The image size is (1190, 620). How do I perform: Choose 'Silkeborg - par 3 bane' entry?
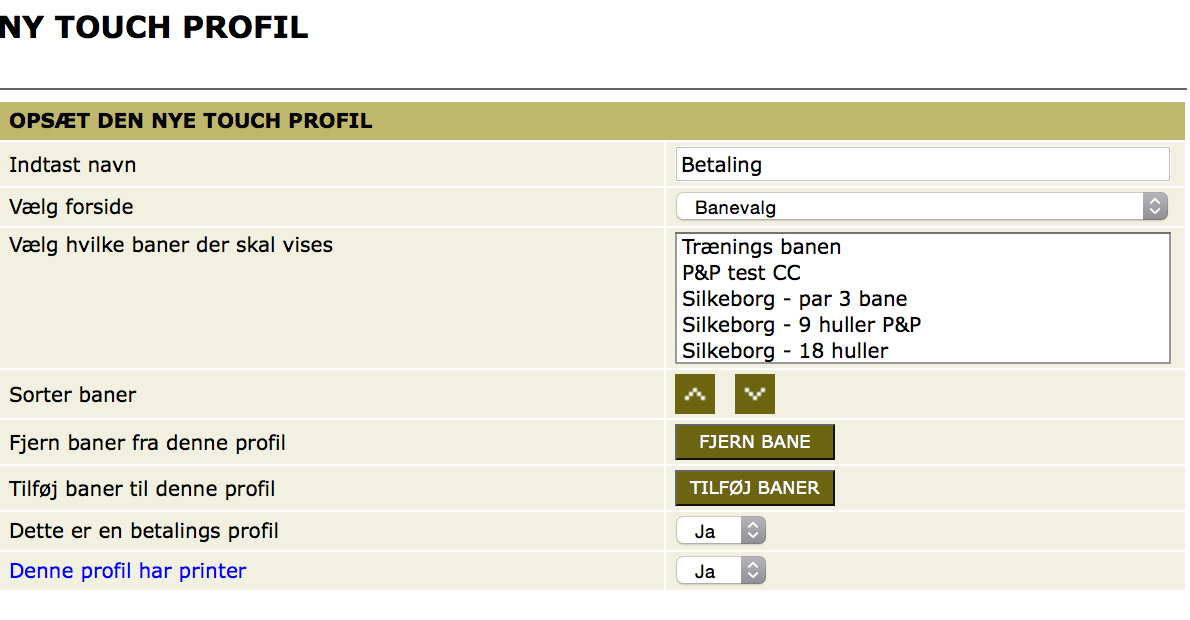pos(794,298)
